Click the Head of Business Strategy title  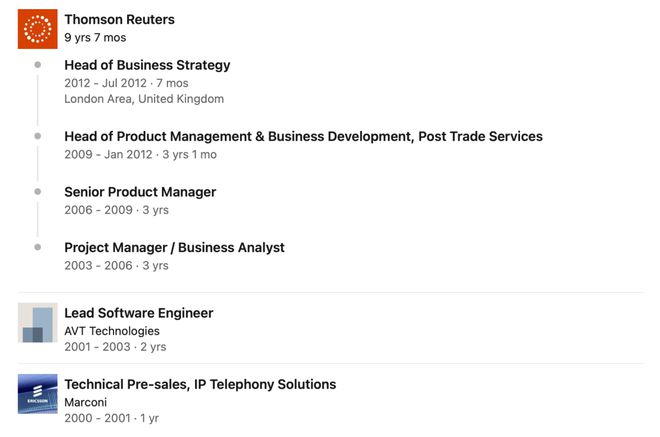[147, 65]
